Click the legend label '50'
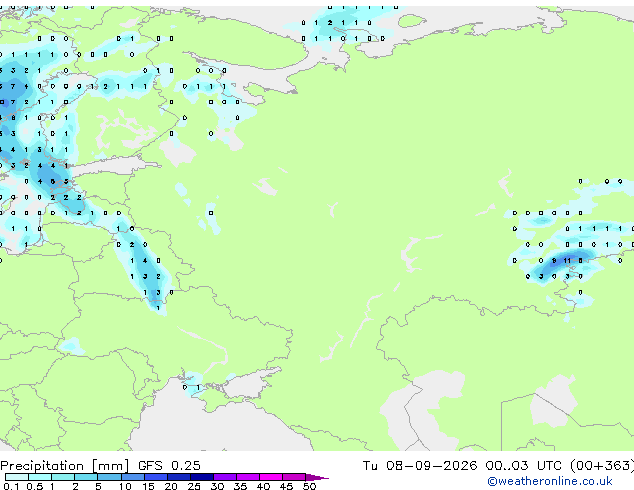 pyautogui.click(x=309, y=486)
